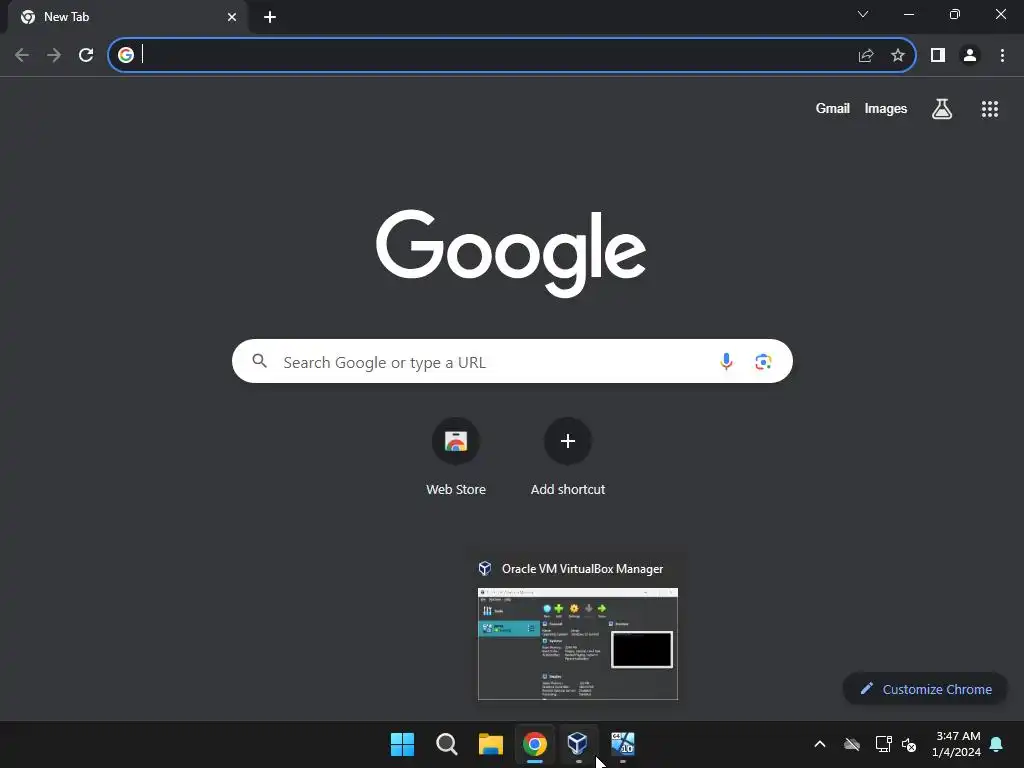Open the Windows Start menu

(x=402, y=744)
